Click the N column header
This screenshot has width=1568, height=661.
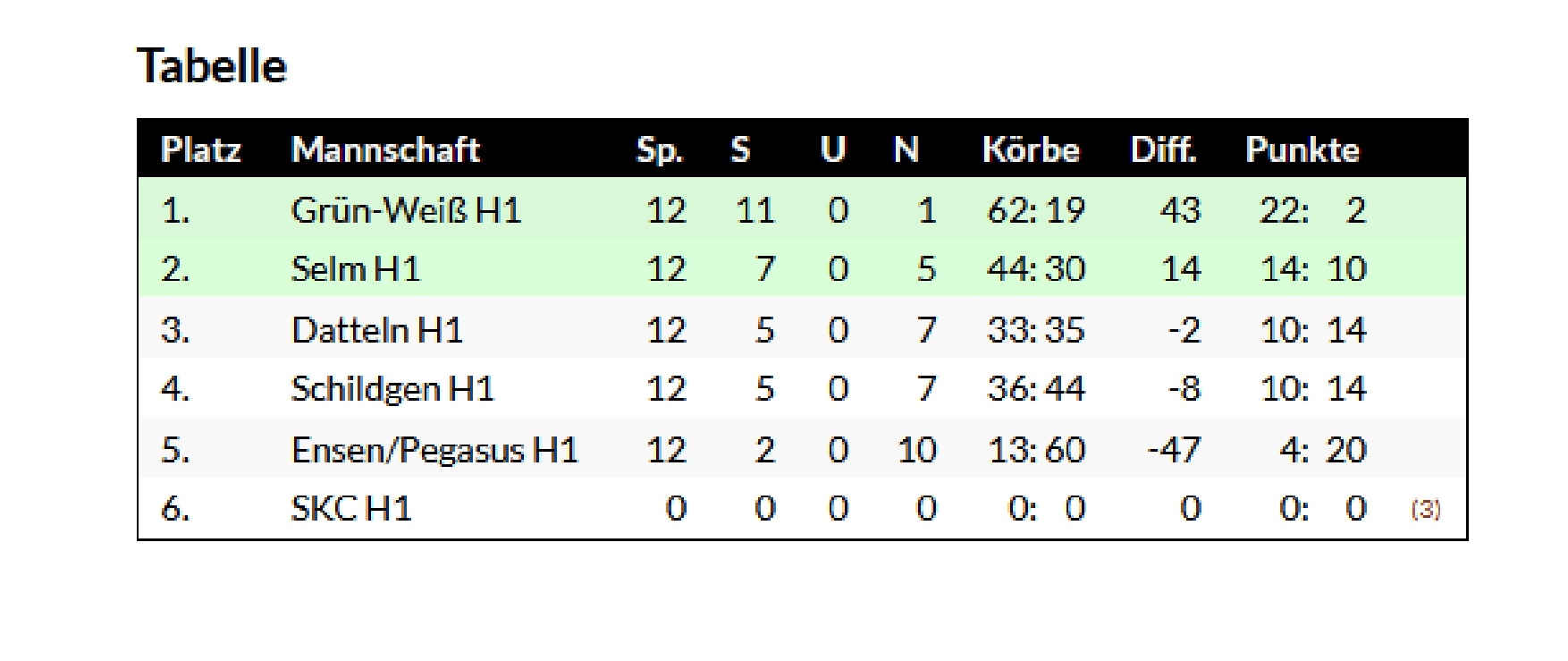coord(906,149)
